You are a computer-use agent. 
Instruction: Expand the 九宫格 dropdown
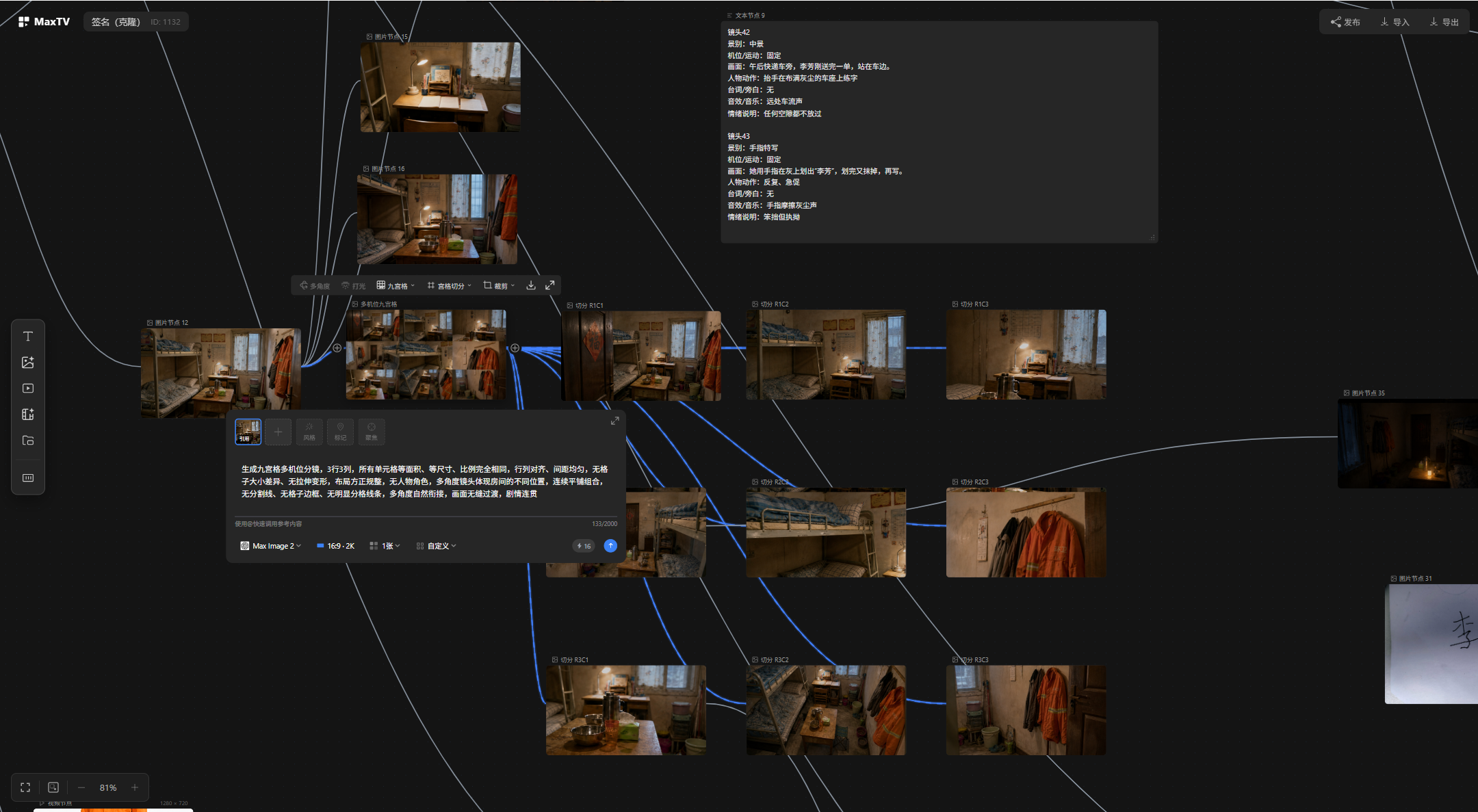pos(396,285)
